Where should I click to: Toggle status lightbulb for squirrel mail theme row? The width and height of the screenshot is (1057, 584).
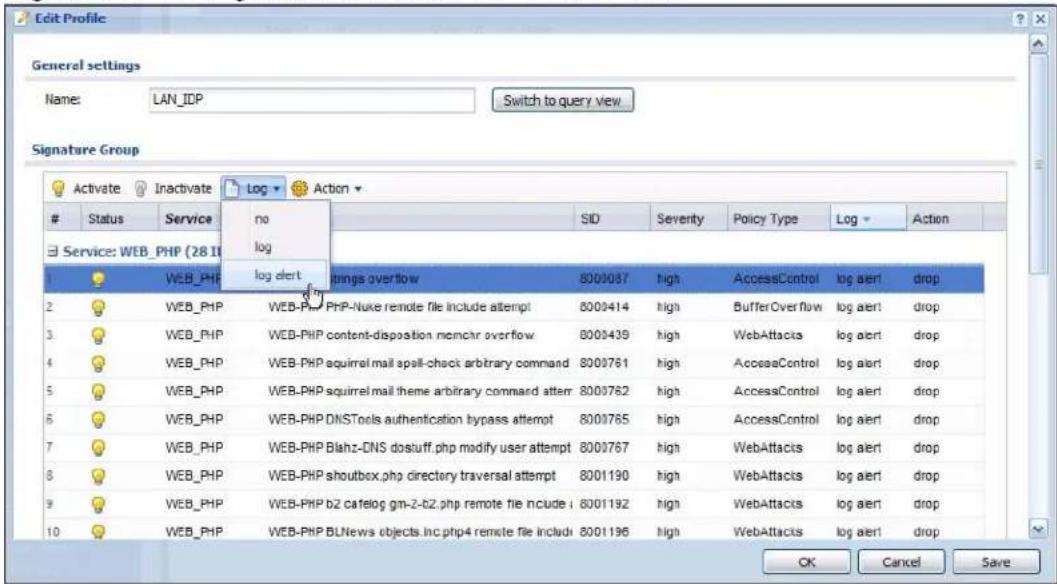[98, 392]
